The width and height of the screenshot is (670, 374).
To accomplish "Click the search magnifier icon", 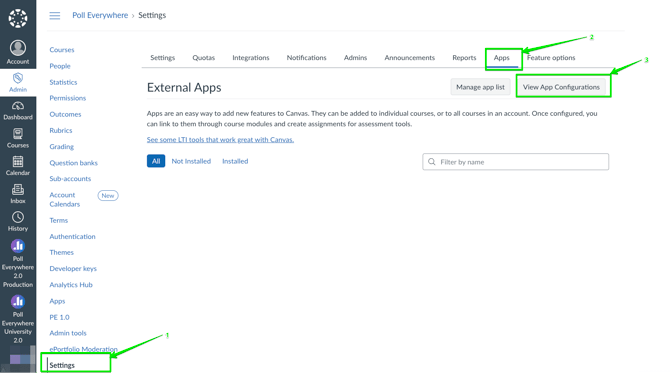I will click(x=432, y=162).
